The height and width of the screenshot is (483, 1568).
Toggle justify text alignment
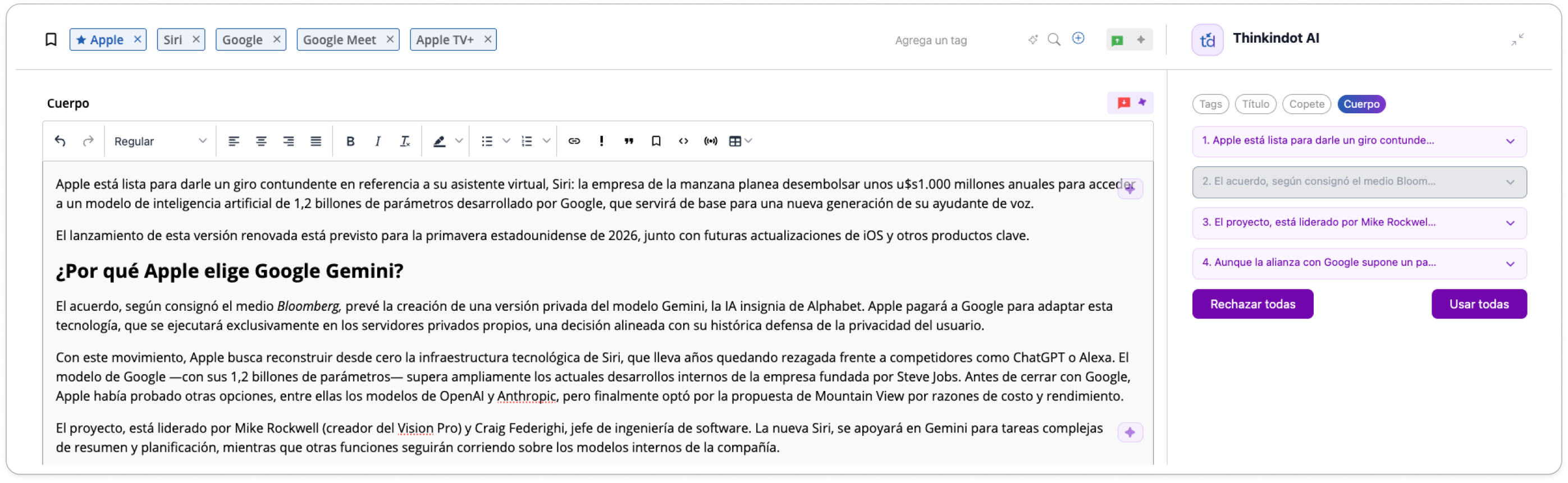(x=316, y=141)
